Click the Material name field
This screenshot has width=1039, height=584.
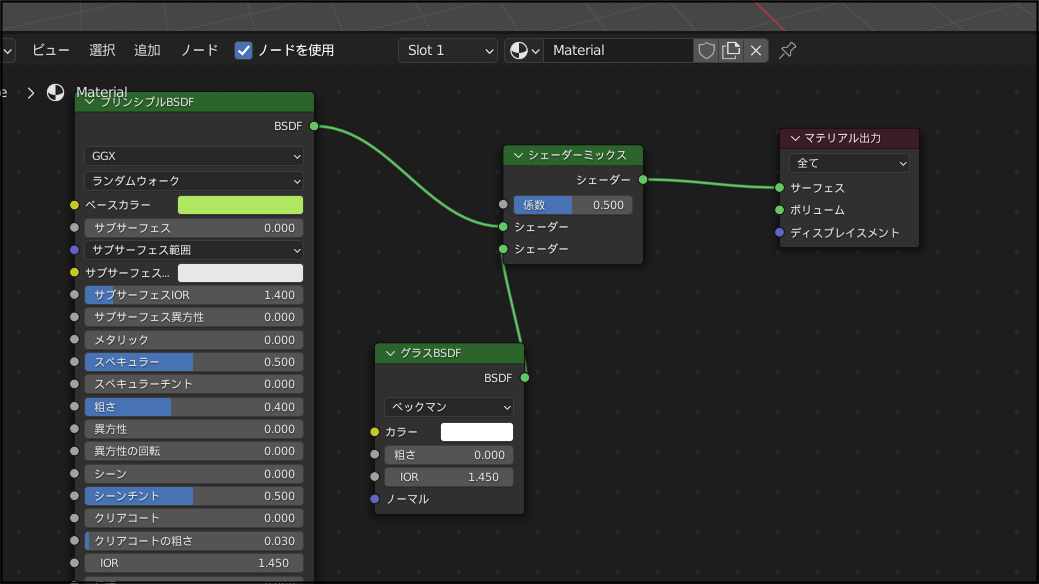pyautogui.click(x=618, y=50)
